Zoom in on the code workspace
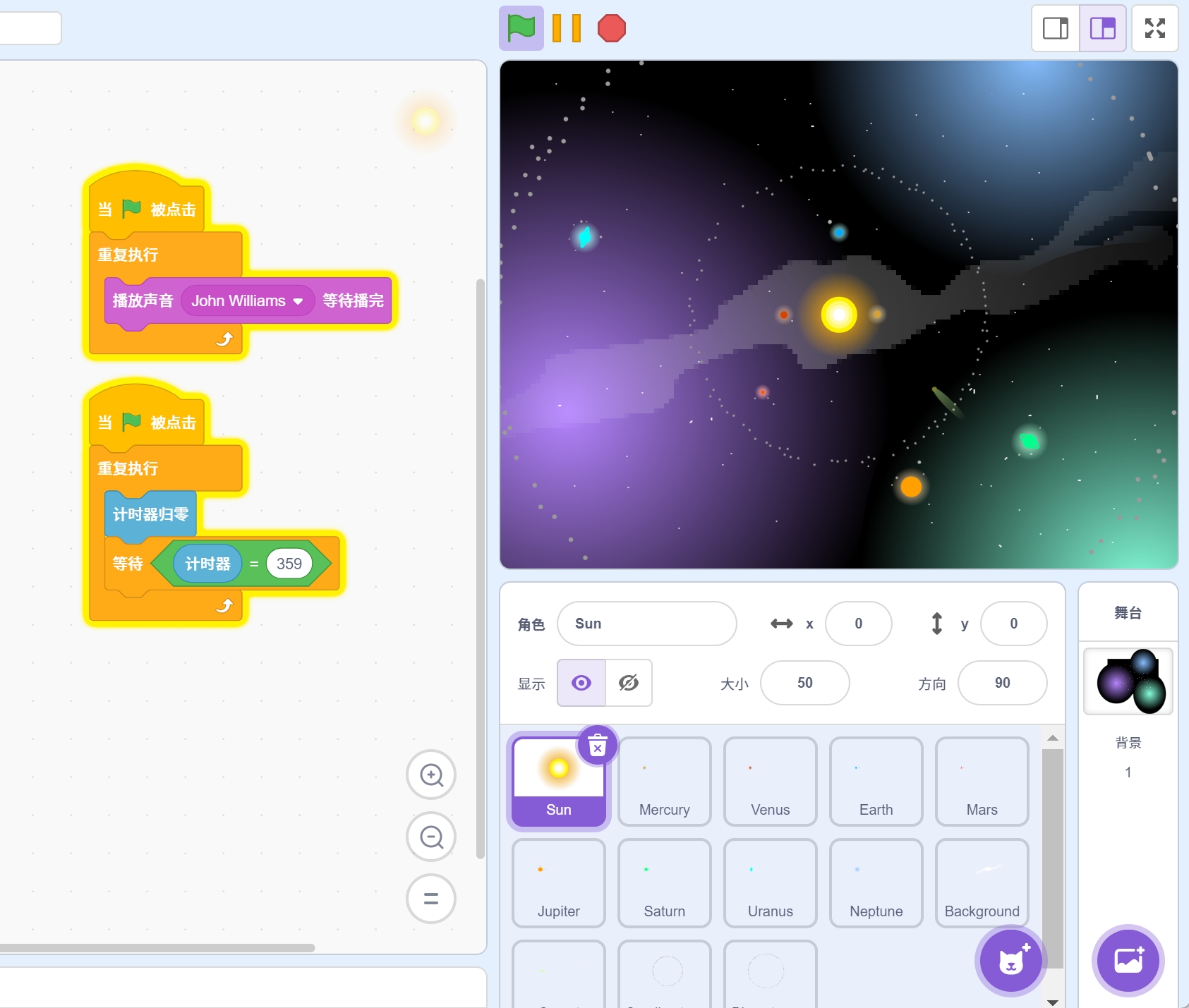 coord(431,775)
